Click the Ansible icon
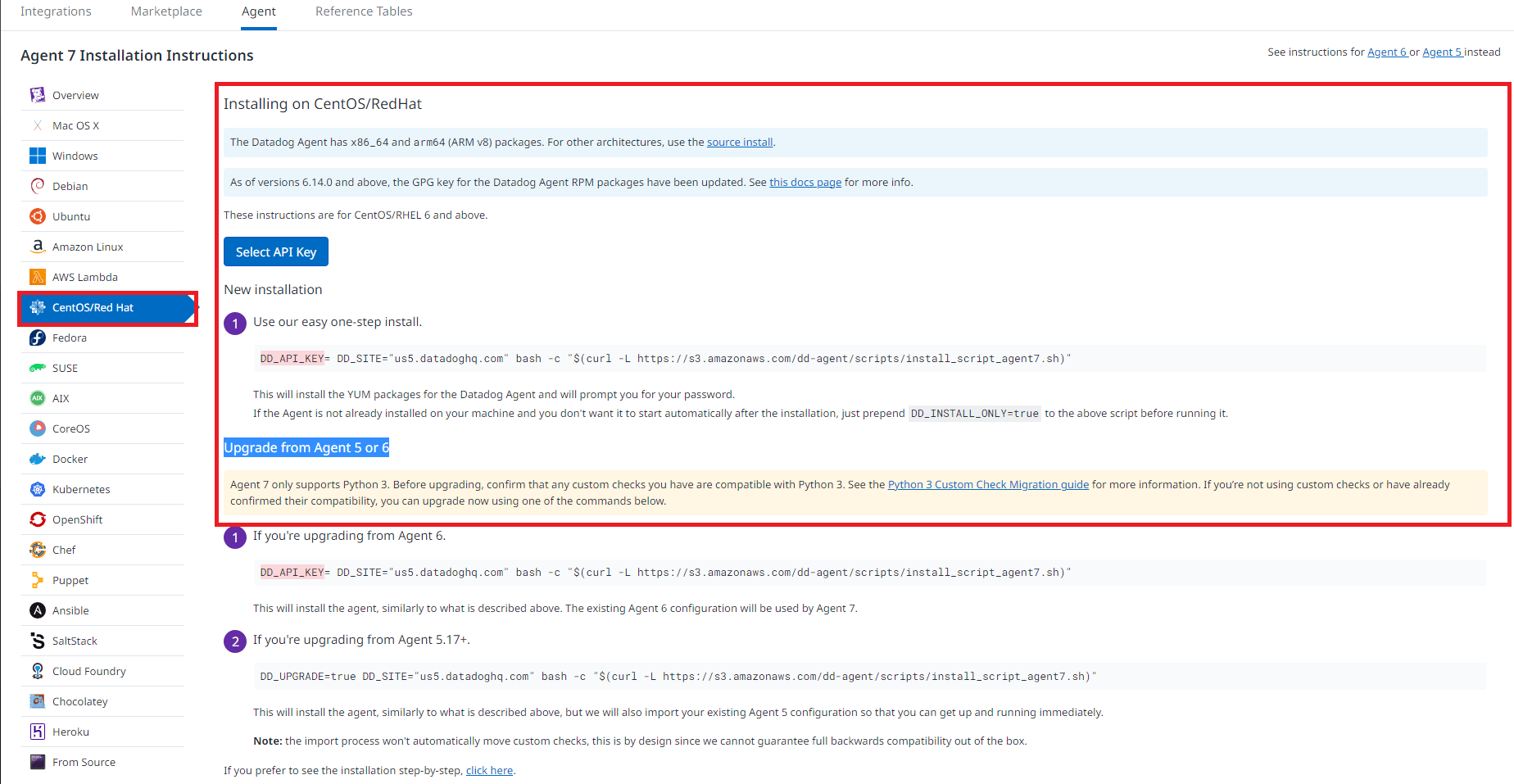This screenshot has height=784, width=1514. tap(38, 610)
